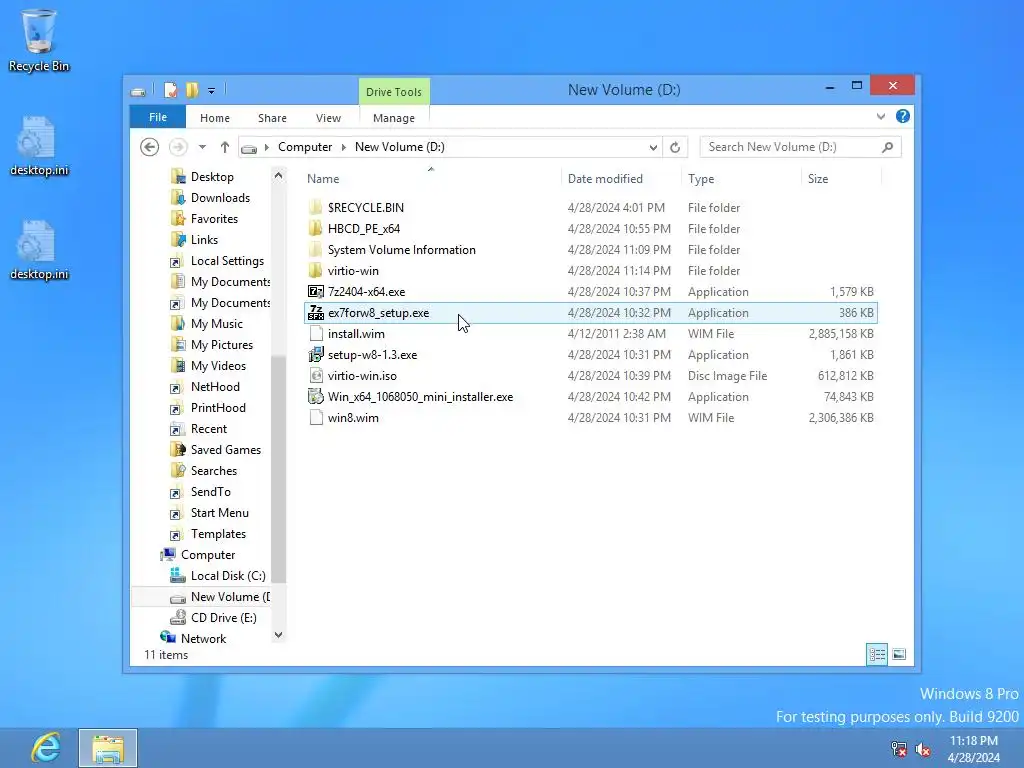This screenshot has width=1024, height=768.
Task: Sort by the Type column header
Action: pyautogui.click(x=741, y=179)
